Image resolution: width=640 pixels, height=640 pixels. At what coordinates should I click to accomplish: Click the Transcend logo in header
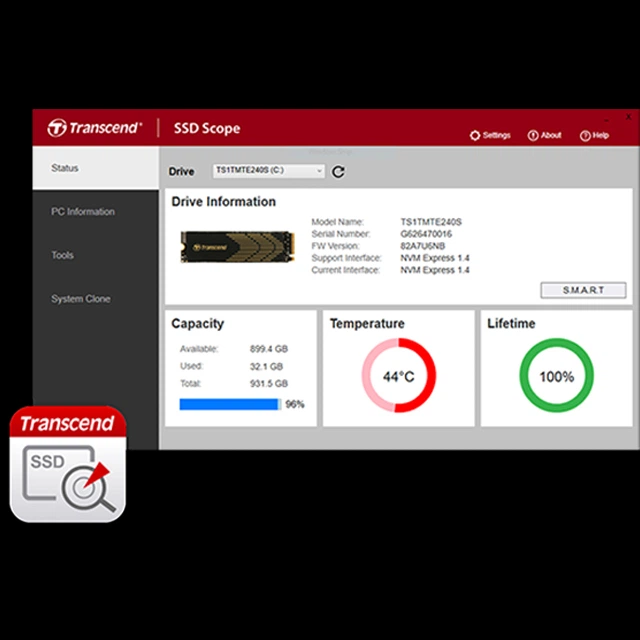(x=94, y=128)
